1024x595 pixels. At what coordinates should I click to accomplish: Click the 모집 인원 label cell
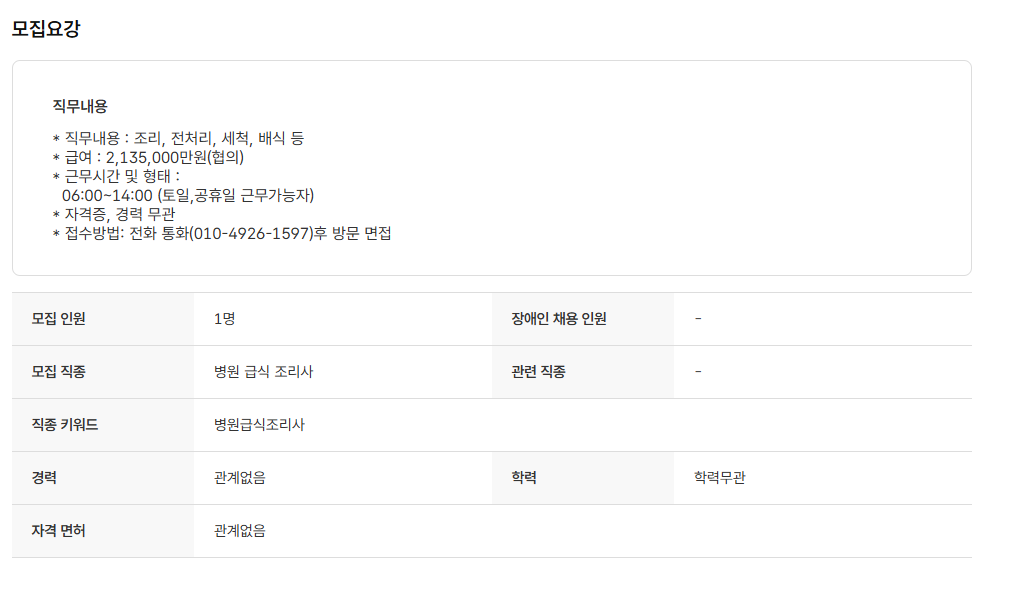coord(58,319)
